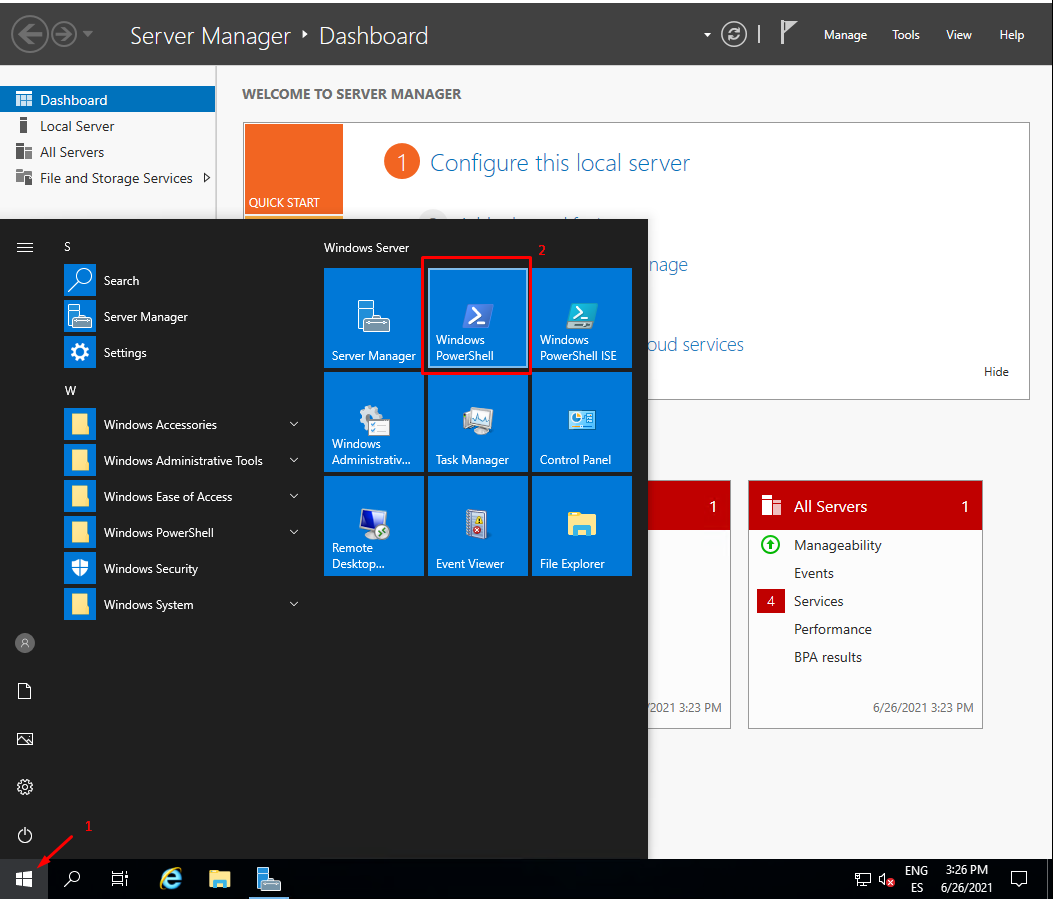
Task: Switch to Server Manager taskbar icon
Action: [x=269, y=879]
